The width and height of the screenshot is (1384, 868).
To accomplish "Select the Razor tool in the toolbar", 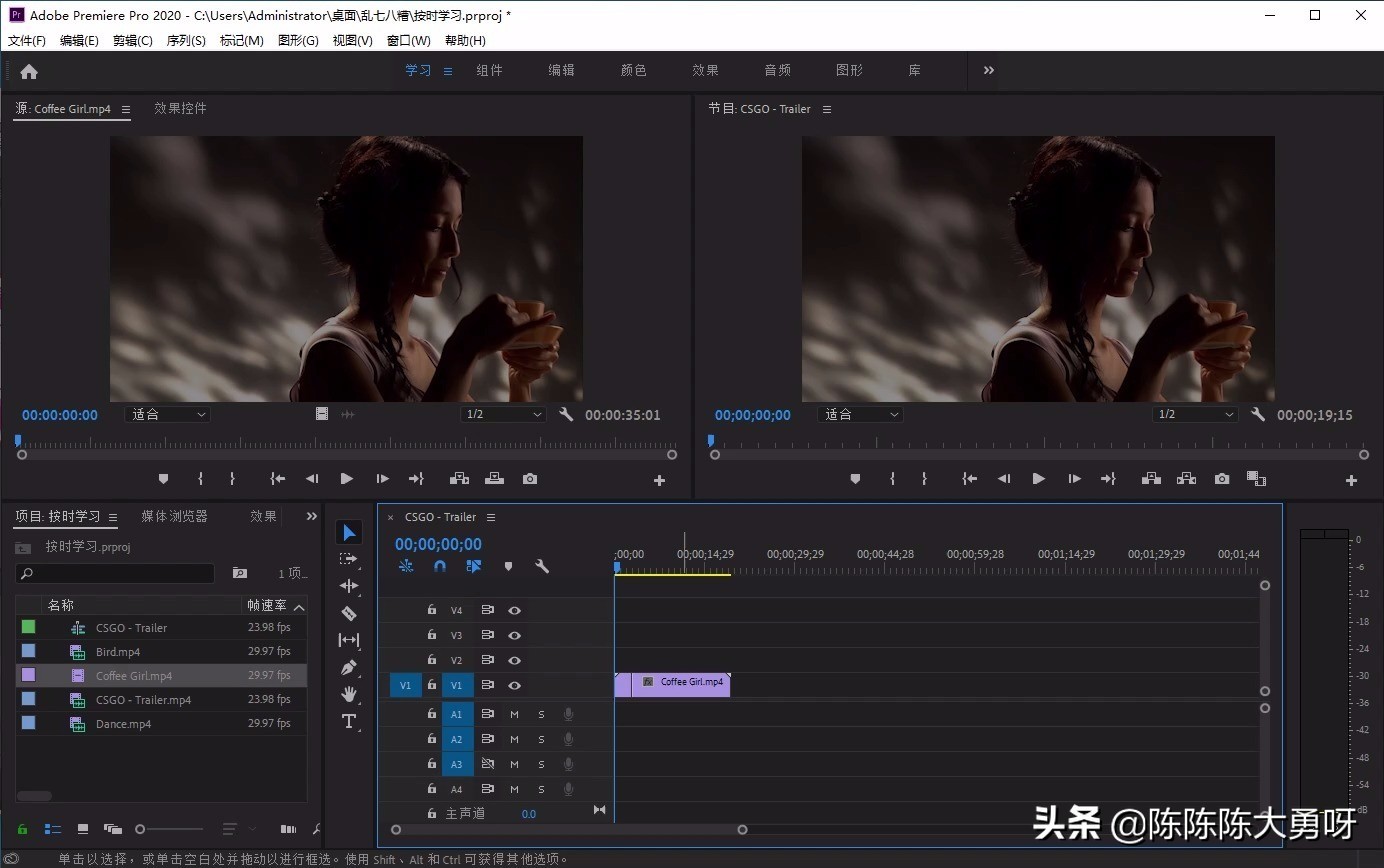I will (349, 613).
